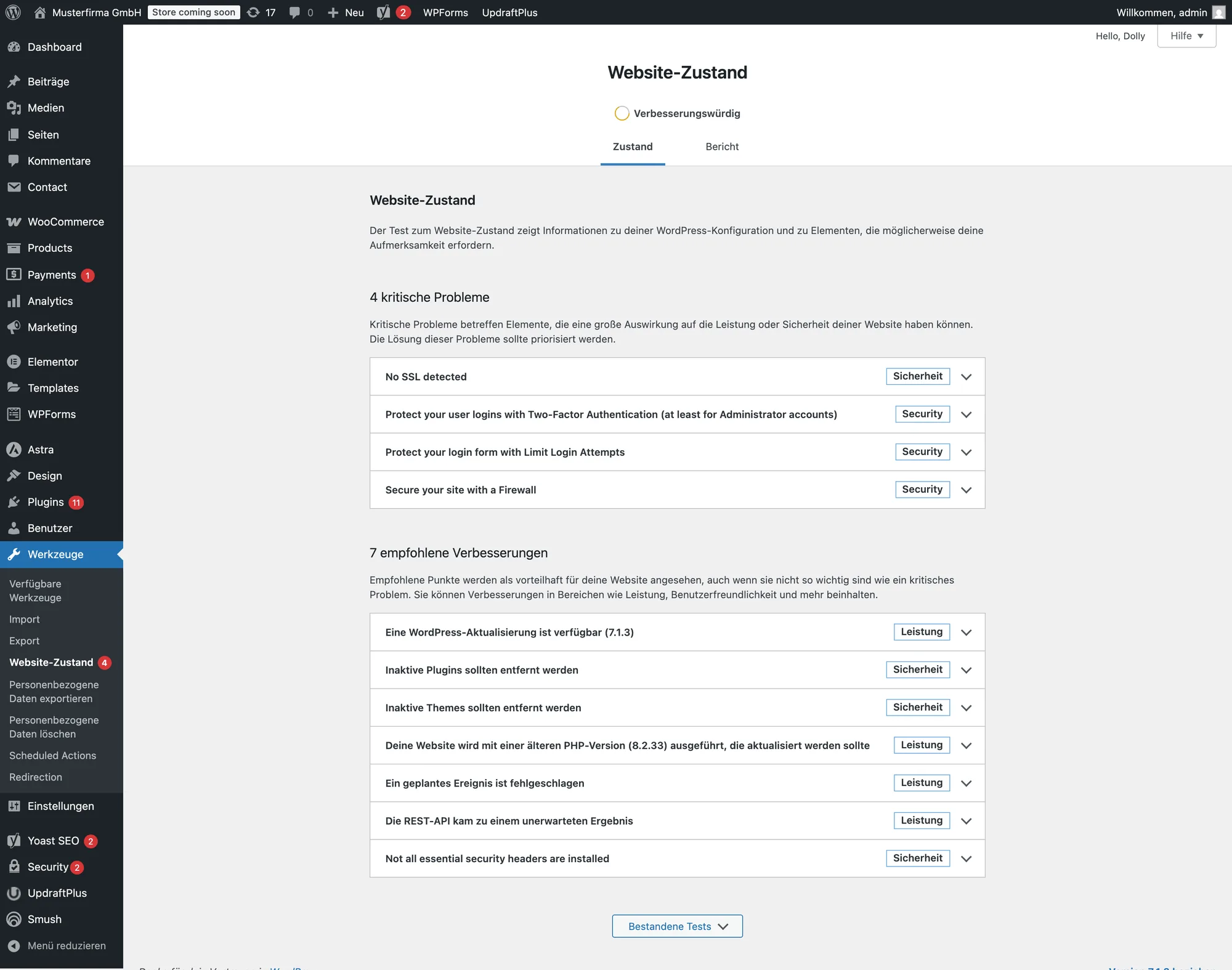The width and height of the screenshot is (1232, 970).
Task: Expand Inaktive Themes sollten entfernt werden
Action: (x=677, y=708)
